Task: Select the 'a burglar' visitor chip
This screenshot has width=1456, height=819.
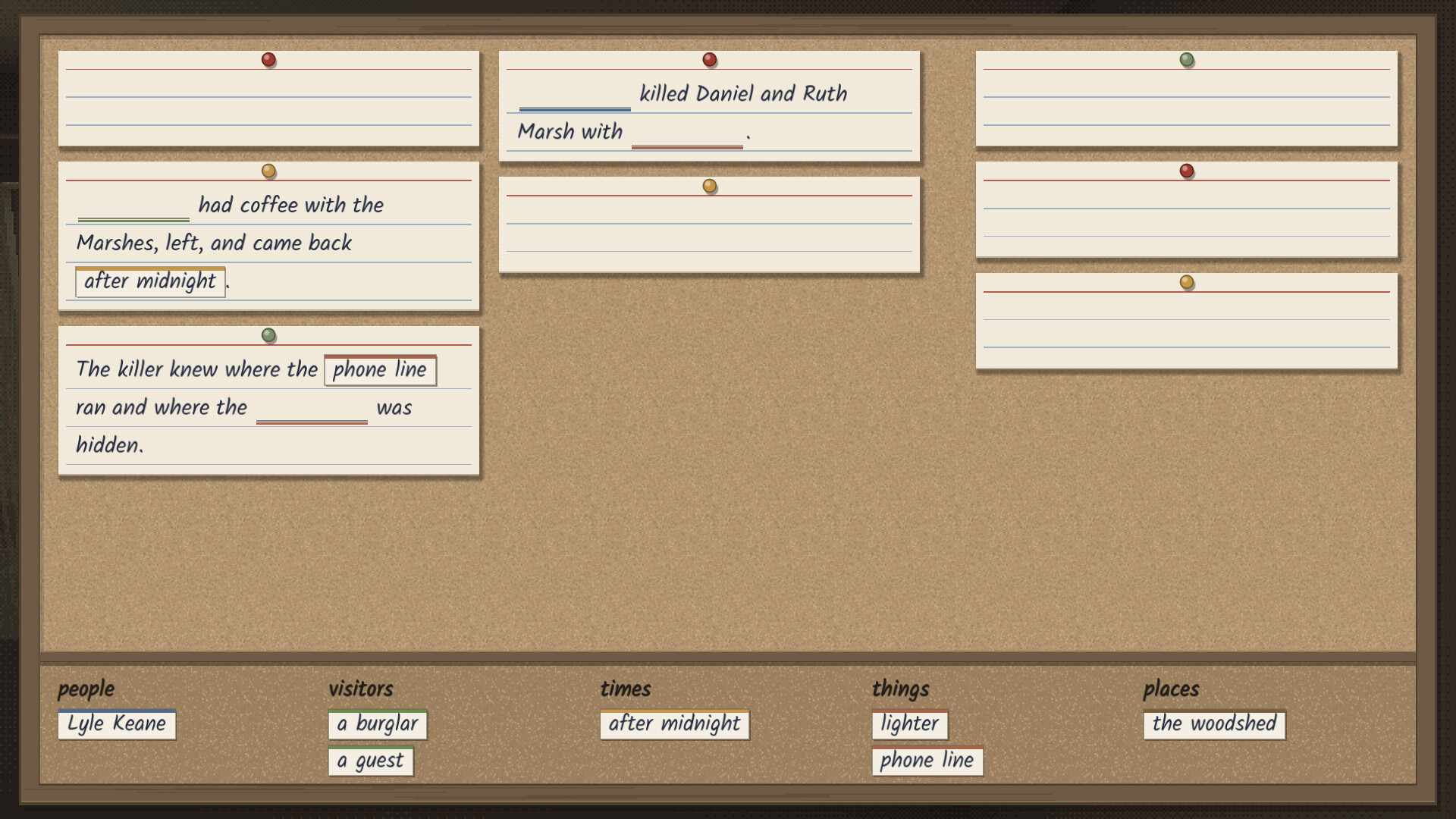Action: coord(378,723)
